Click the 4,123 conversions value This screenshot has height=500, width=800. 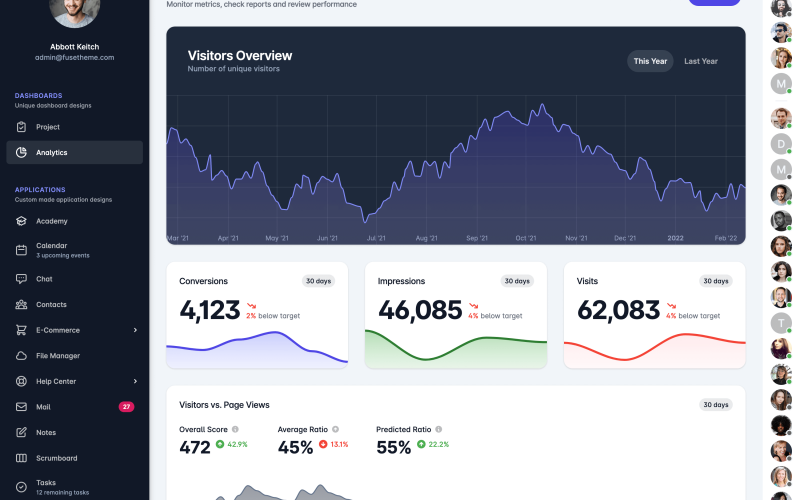[x=210, y=310]
